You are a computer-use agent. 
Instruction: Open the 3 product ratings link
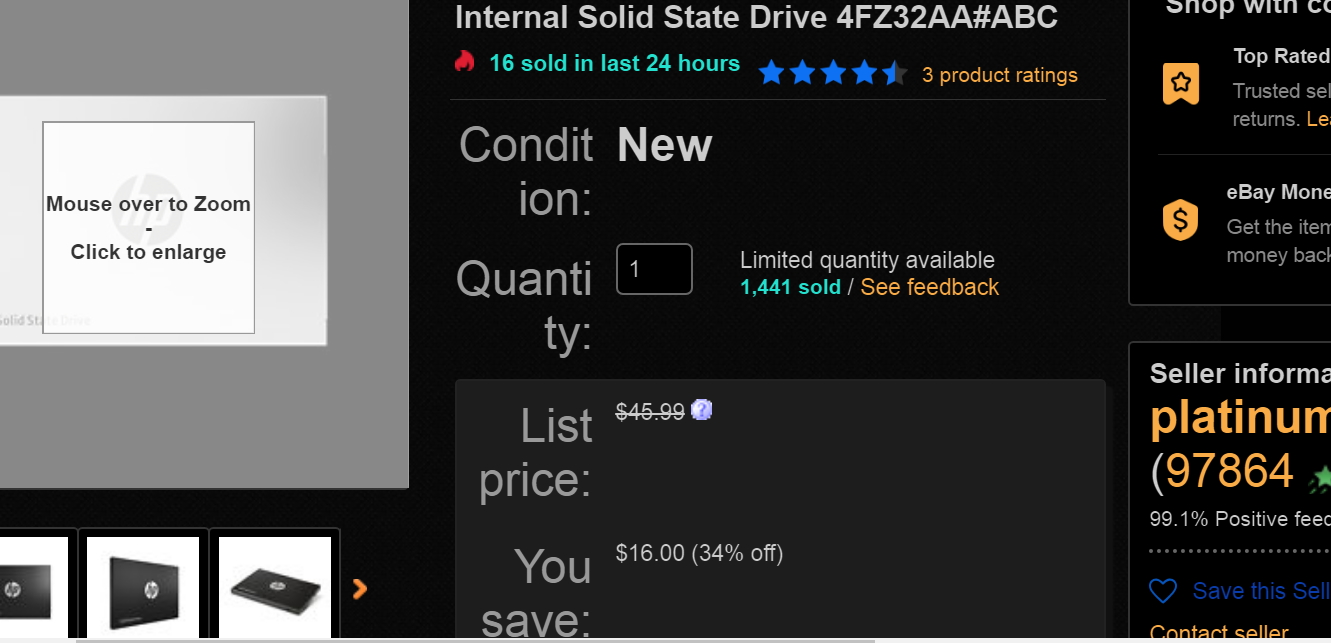point(999,75)
